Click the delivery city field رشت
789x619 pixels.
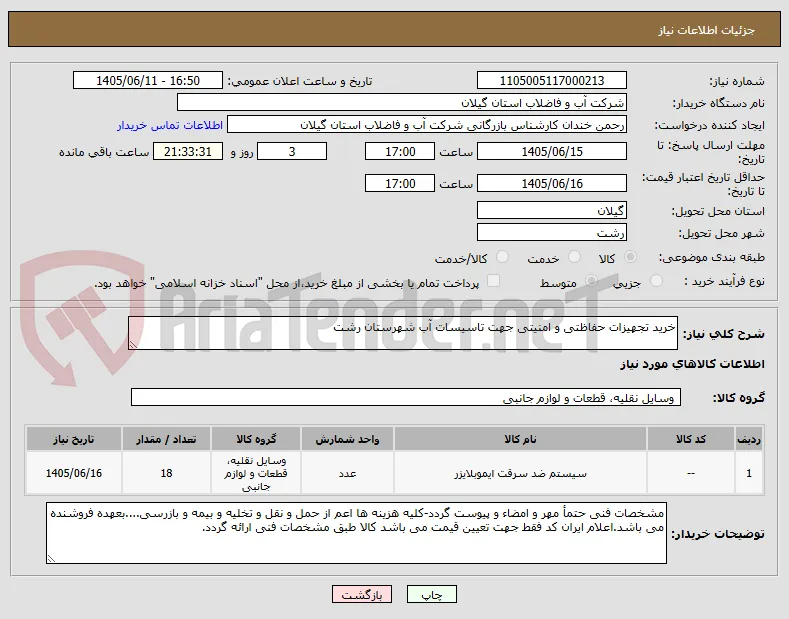click(x=551, y=233)
